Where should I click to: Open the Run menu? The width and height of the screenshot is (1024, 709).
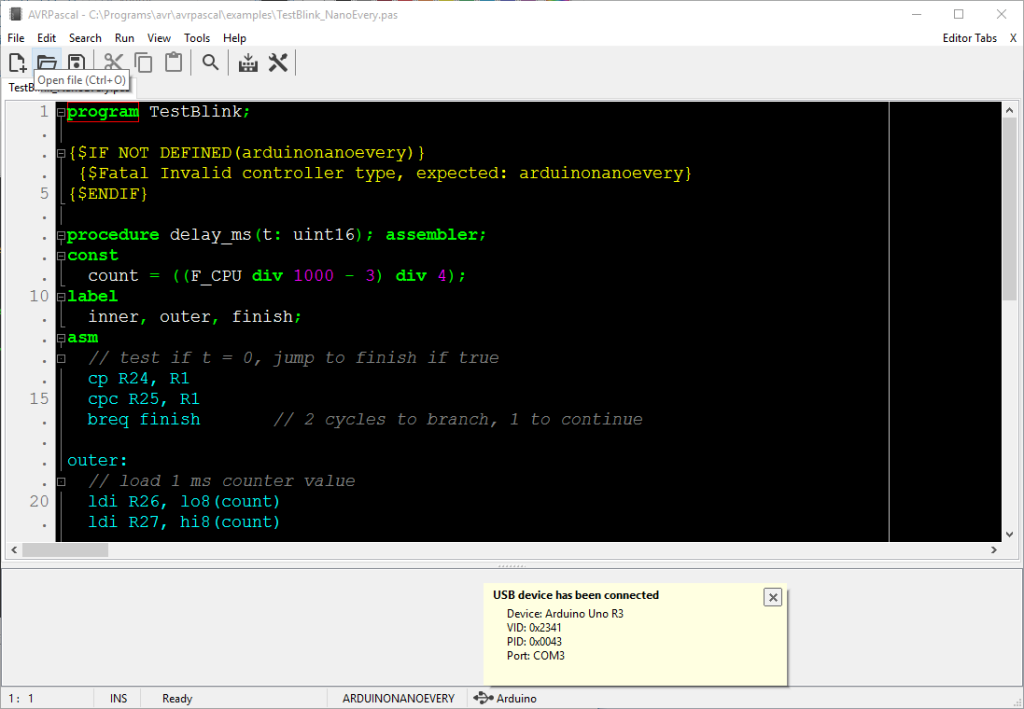coord(124,38)
